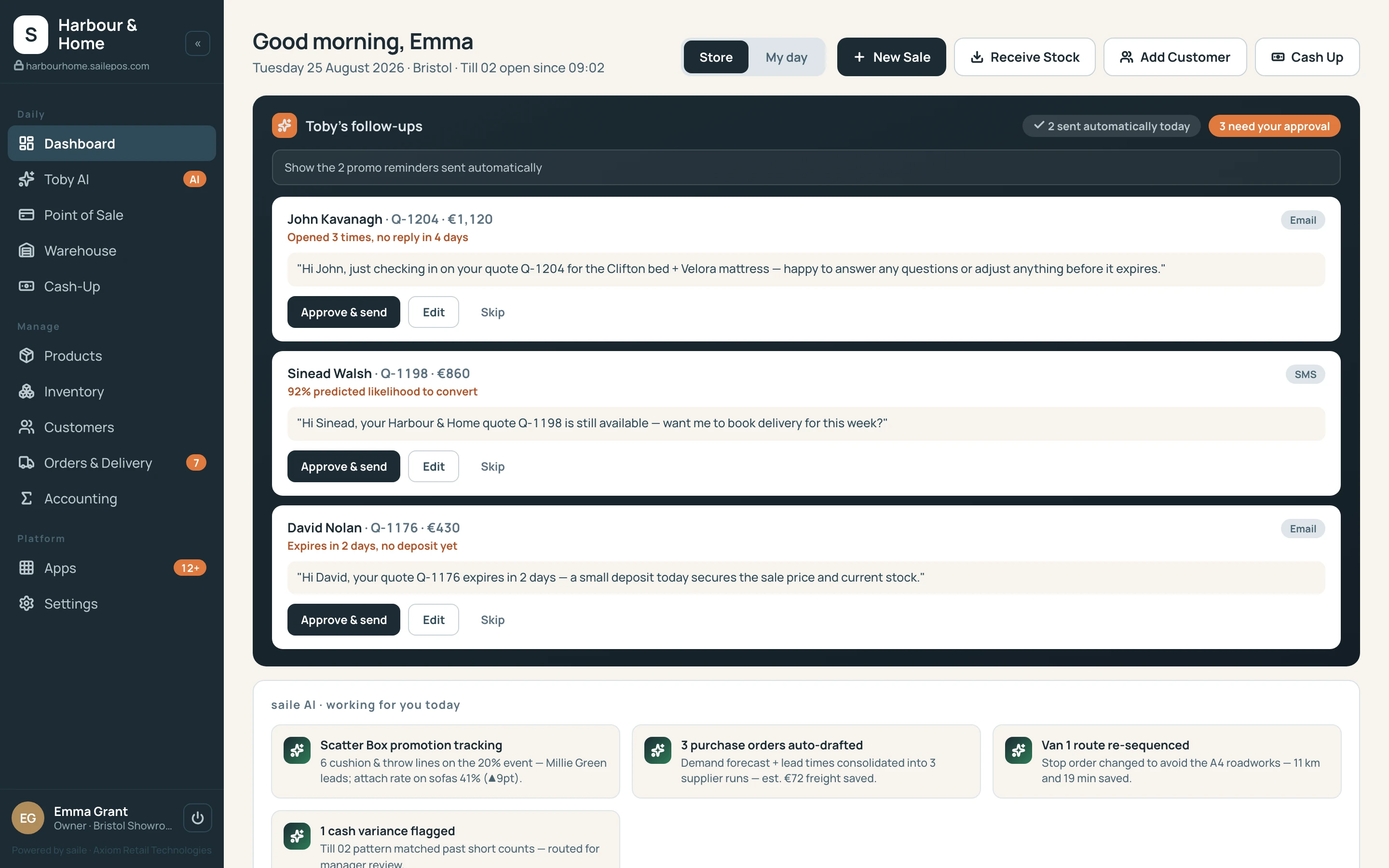Viewport: 1389px width, 868px height.
Task: Click the orange Toby's follow-ups sparkle icon
Action: click(284, 126)
